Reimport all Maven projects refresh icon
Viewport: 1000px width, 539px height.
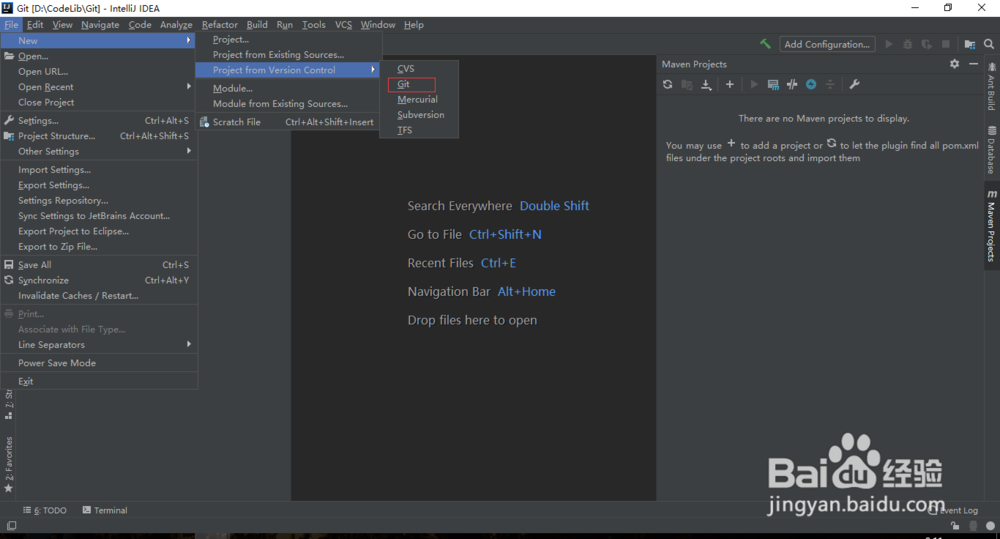(667, 84)
